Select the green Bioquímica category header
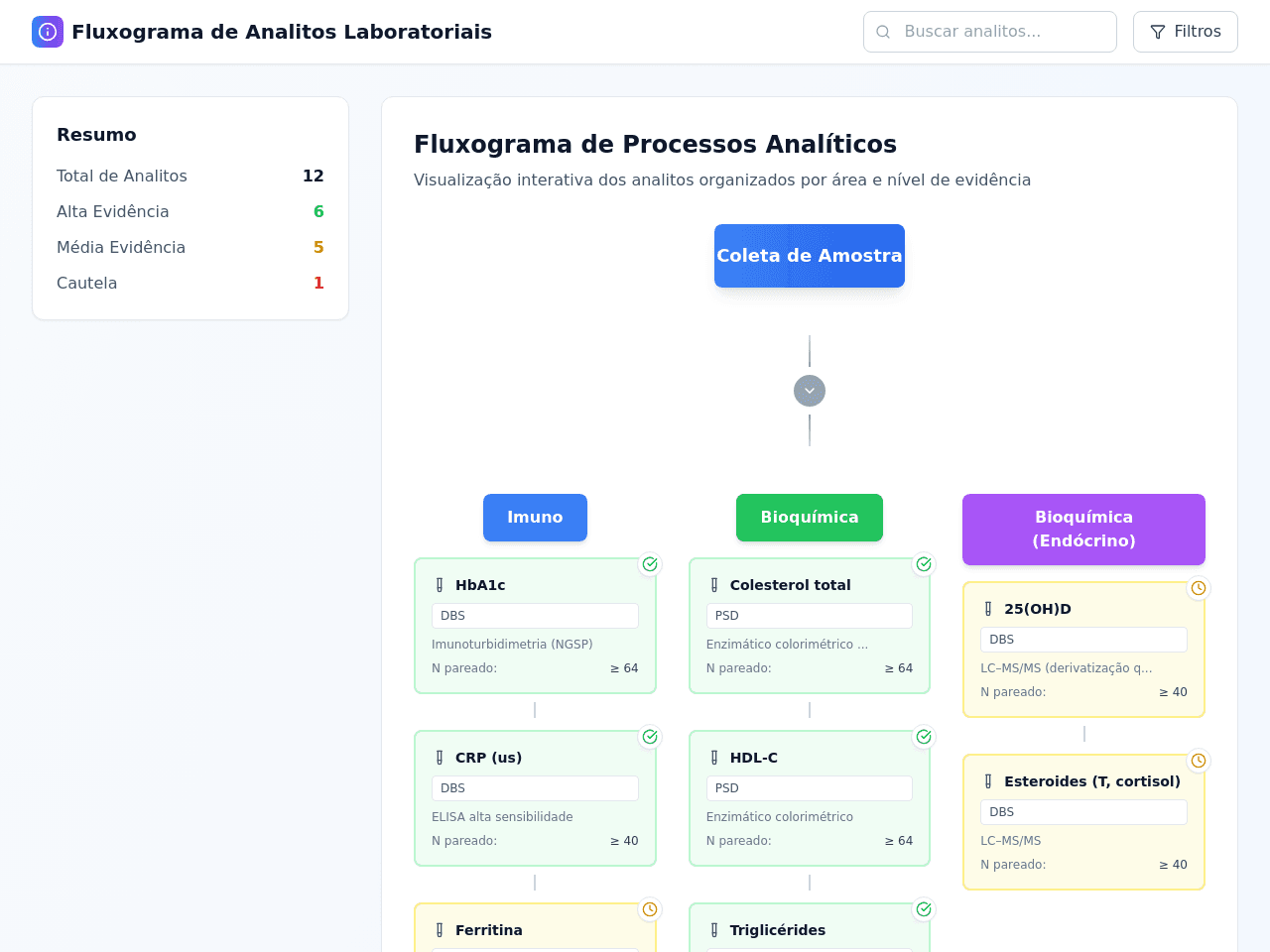This screenshot has width=1270, height=952. (x=810, y=518)
